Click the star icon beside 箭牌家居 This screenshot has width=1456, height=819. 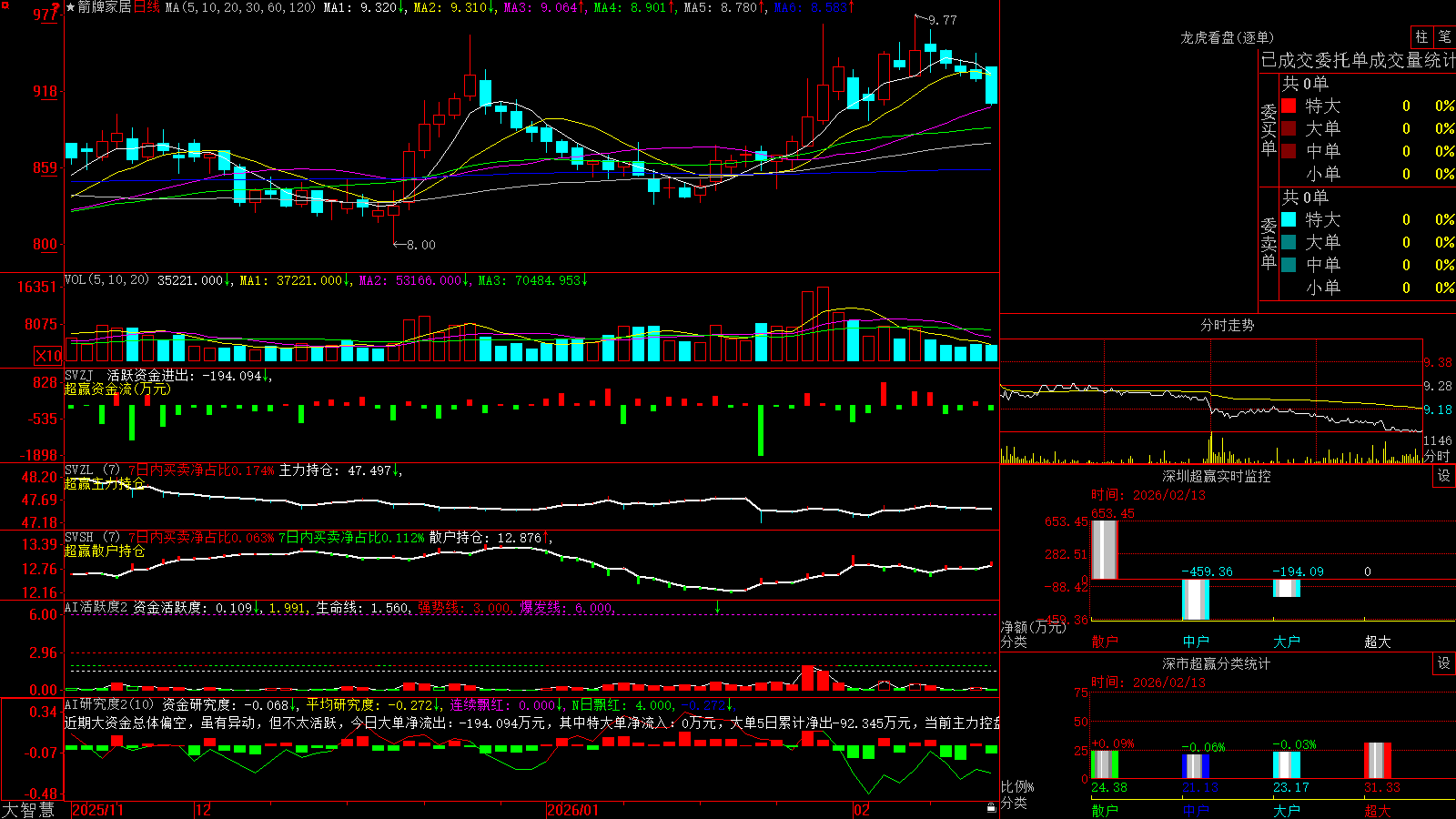[x=71, y=7]
